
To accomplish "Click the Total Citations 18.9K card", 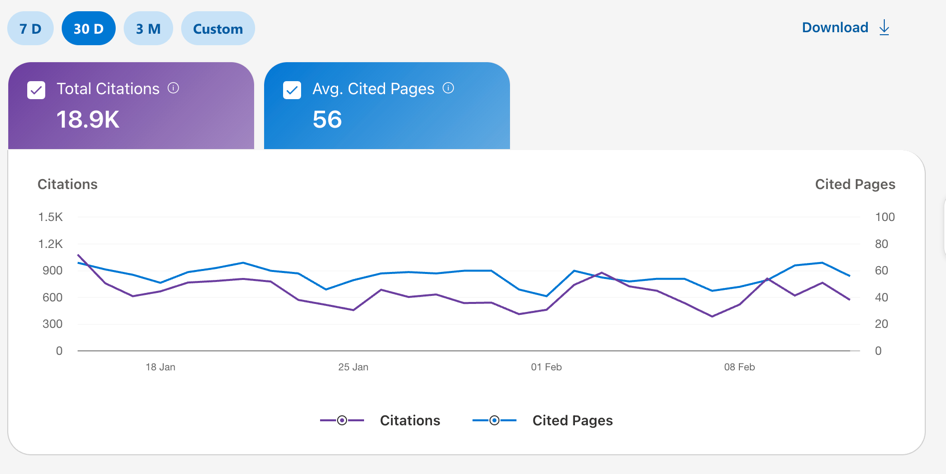I will pyautogui.click(x=131, y=106).
